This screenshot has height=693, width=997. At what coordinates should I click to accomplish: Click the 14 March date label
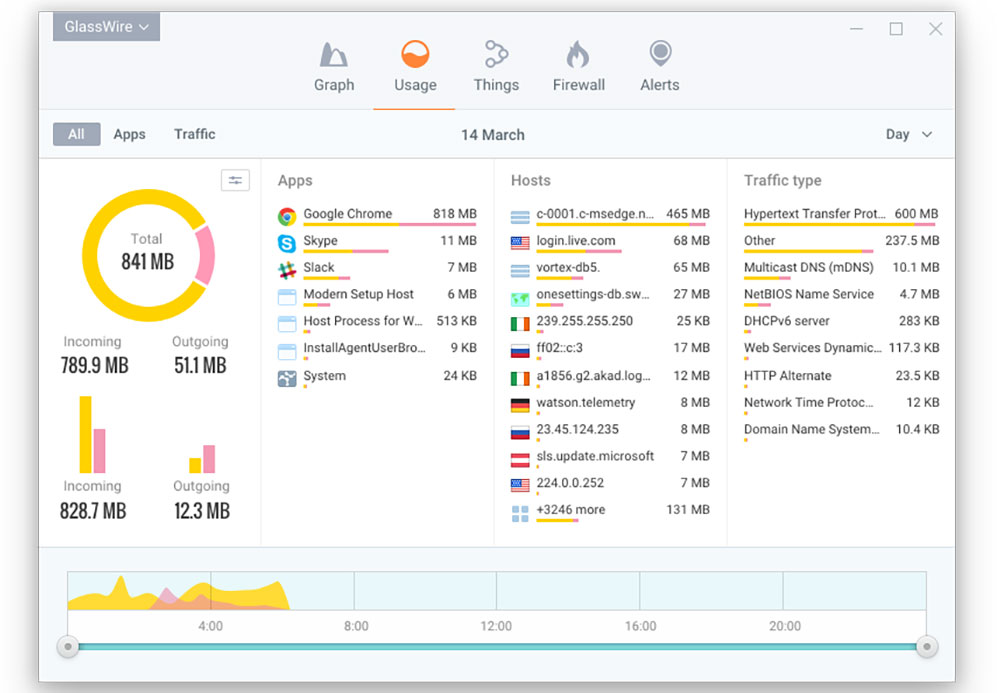coord(493,135)
